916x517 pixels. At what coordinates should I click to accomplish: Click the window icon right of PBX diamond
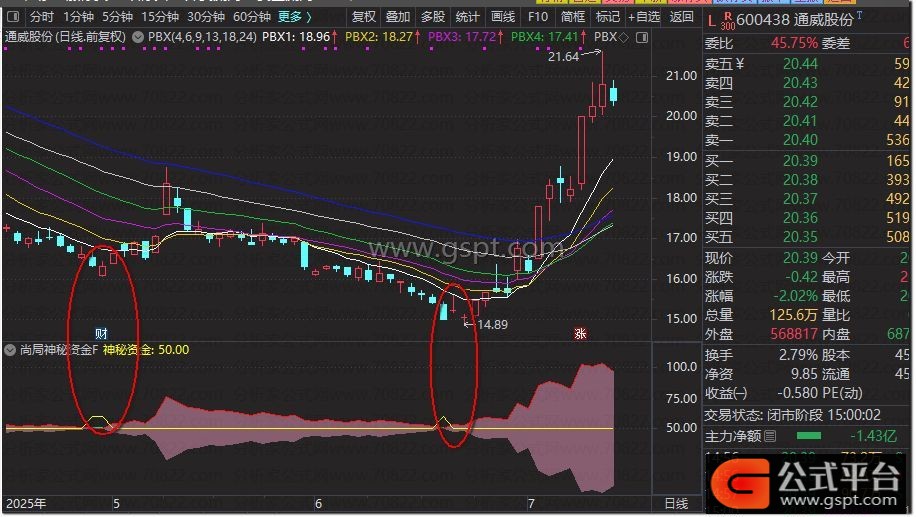tap(642, 37)
